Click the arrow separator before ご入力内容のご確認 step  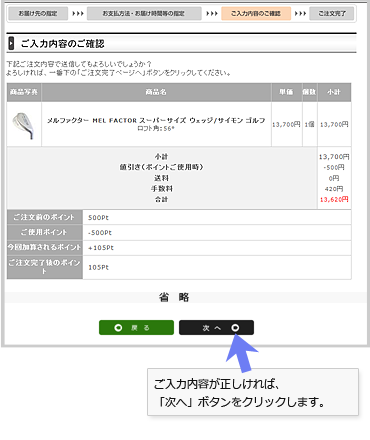tap(212, 14)
